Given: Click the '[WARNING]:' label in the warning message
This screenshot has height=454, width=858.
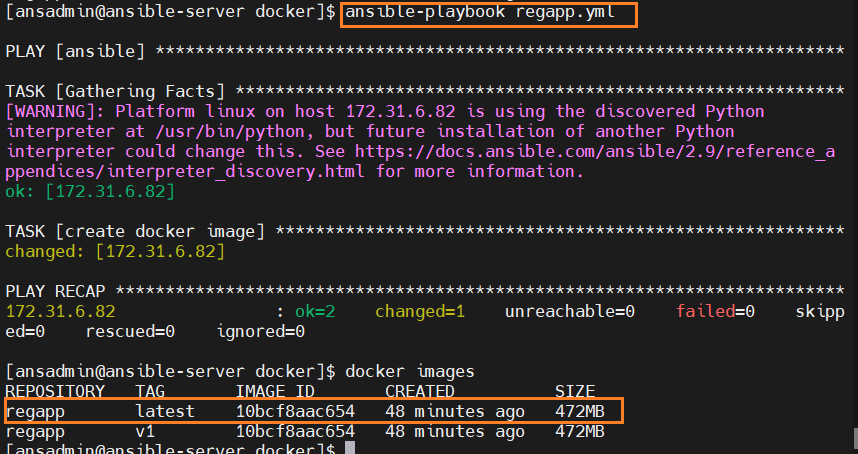Looking at the screenshot, I should [55, 112].
